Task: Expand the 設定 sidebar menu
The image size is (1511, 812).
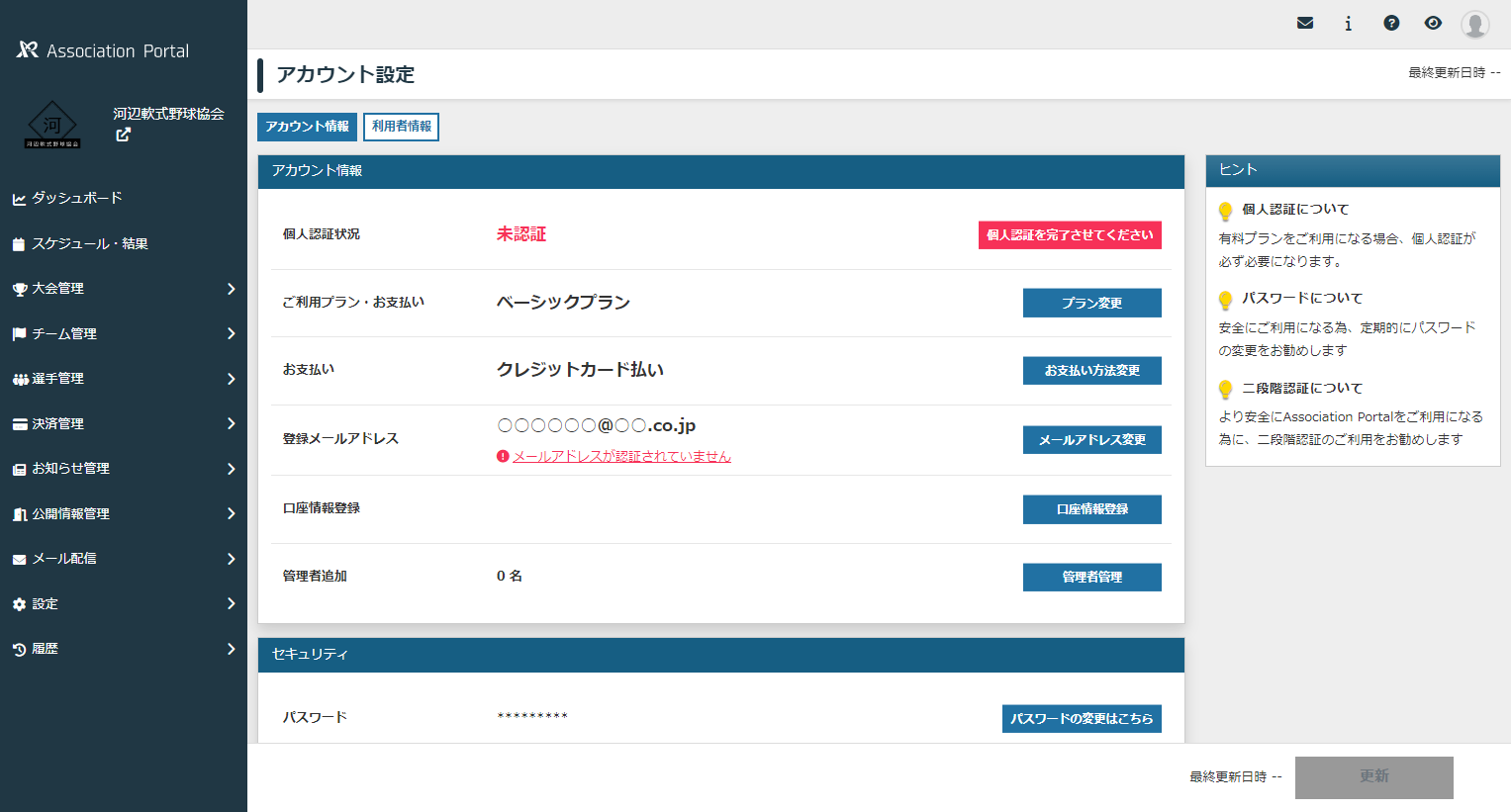Action: click(123, 603)
